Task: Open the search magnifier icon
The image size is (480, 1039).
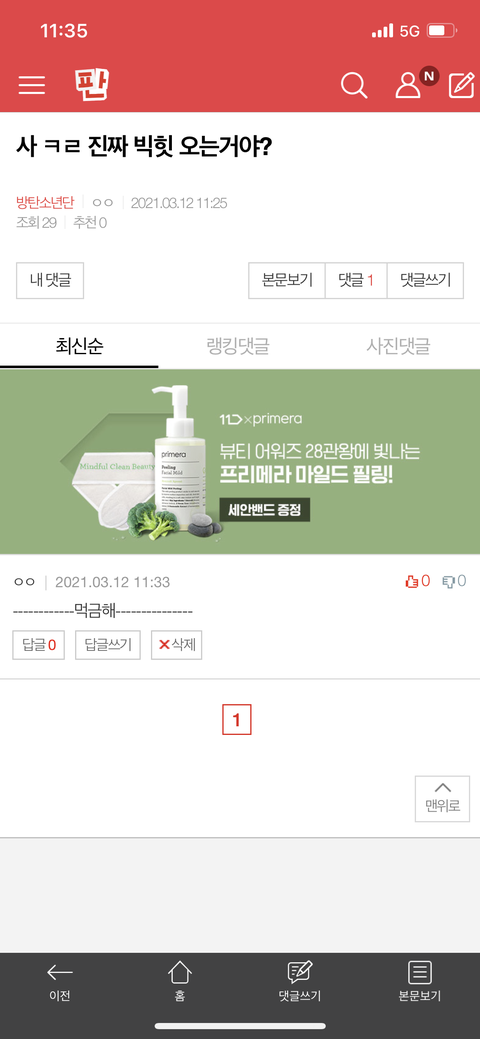Action: tap(354, 85)
